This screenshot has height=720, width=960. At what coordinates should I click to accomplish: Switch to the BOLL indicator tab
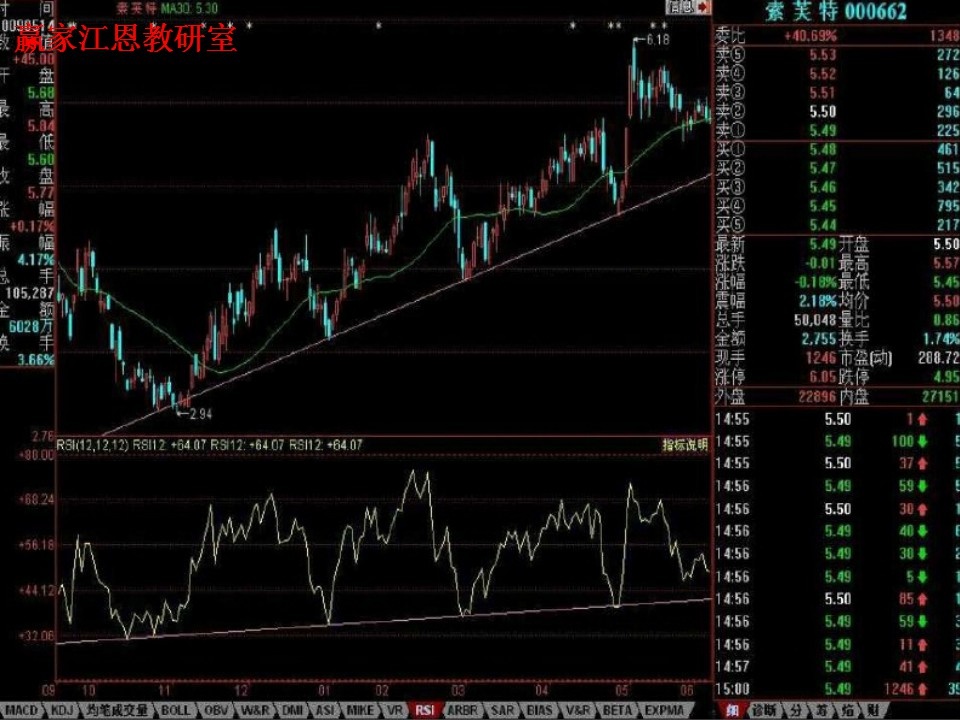coord(175,710)
